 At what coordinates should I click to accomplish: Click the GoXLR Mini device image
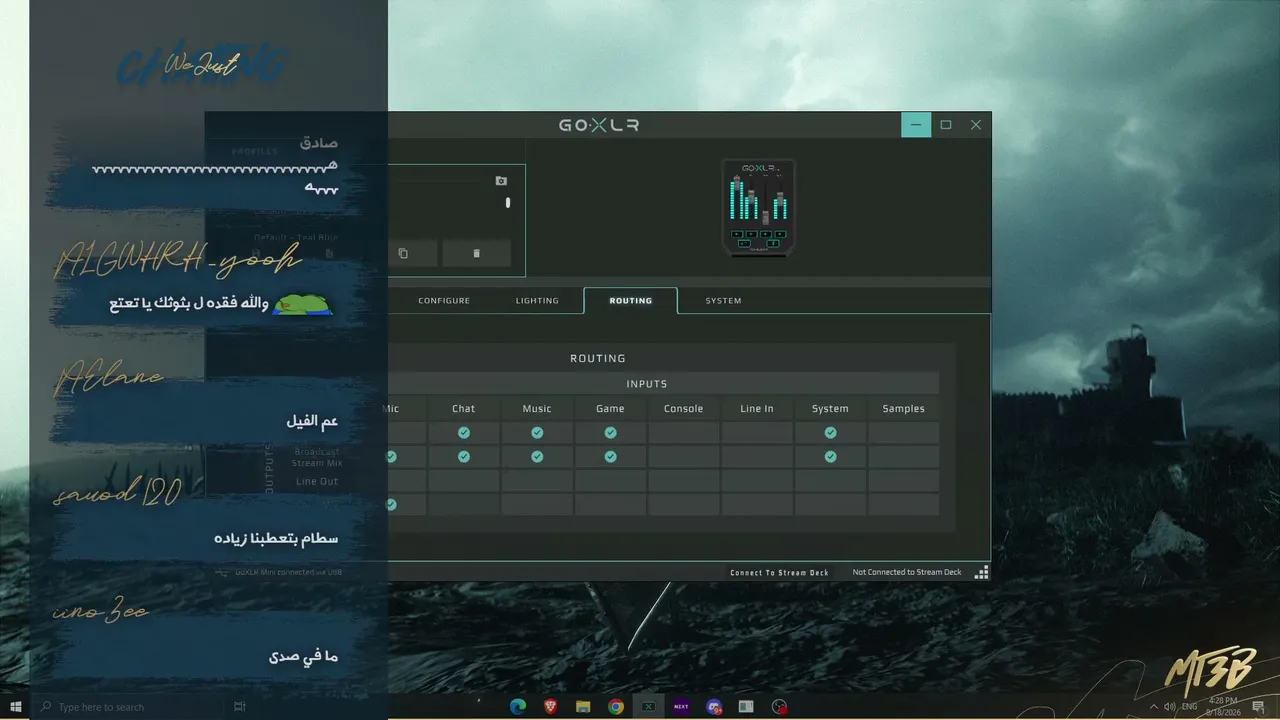pyautogui.click(x=759, y=207)
